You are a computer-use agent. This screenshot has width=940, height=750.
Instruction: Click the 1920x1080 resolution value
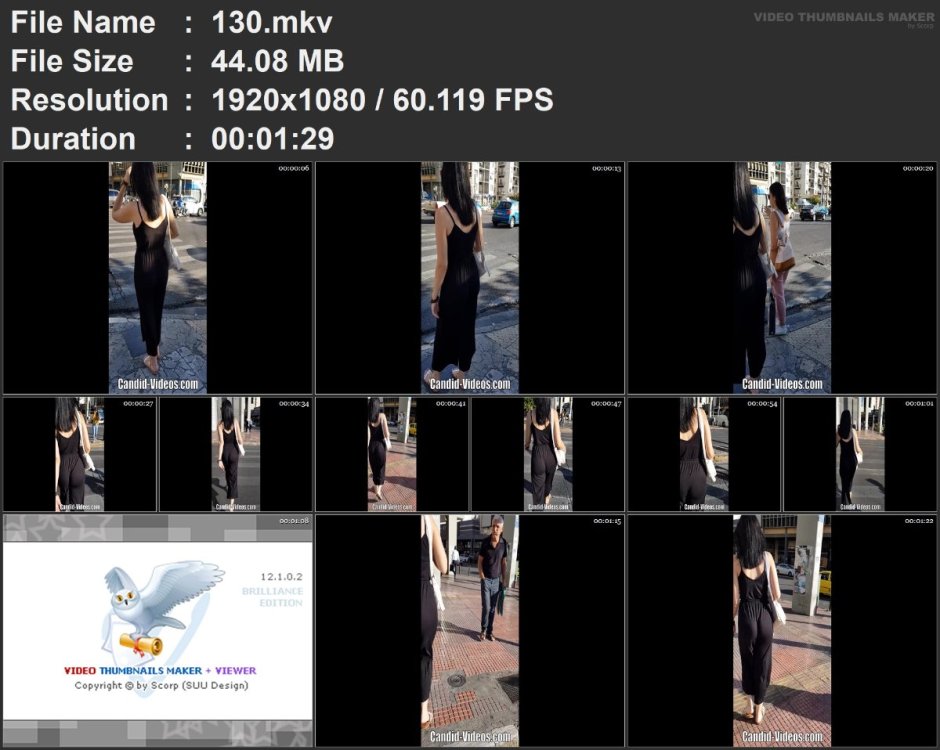[x=288, y=100]
